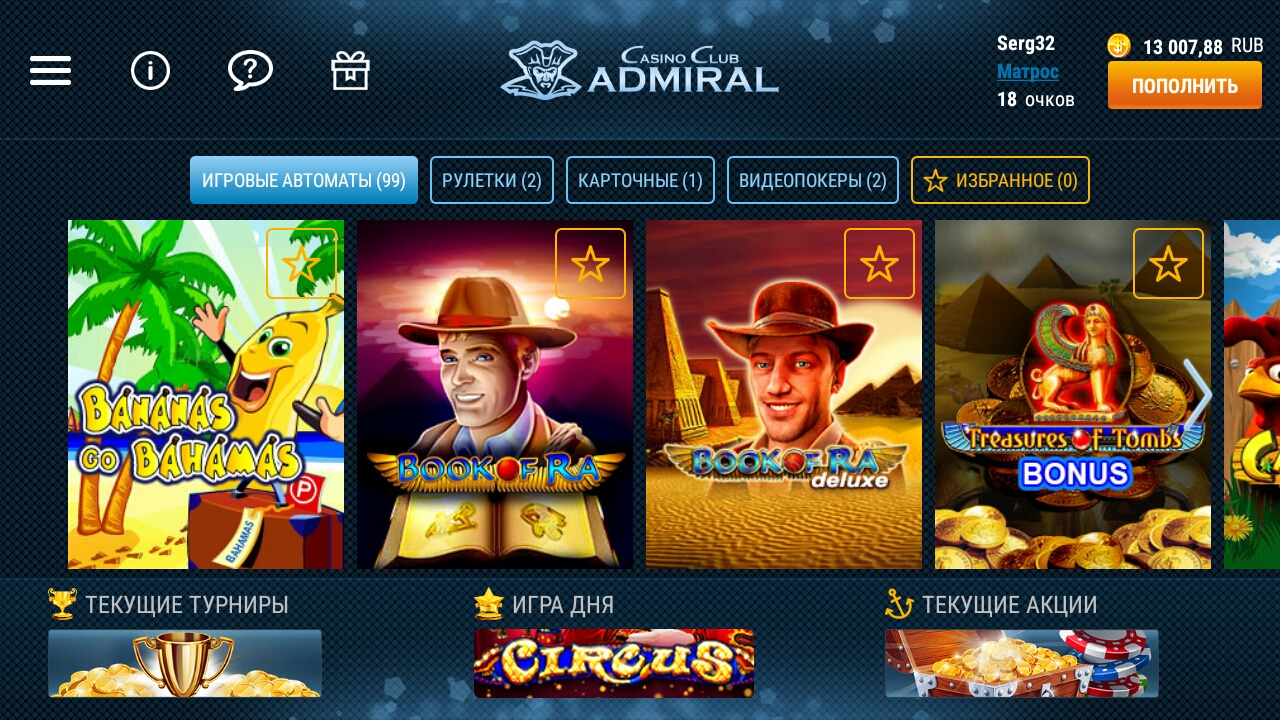
Task: Toggle favorite star on Book of Ra Deluxe
Action: (x=879, y=264)
